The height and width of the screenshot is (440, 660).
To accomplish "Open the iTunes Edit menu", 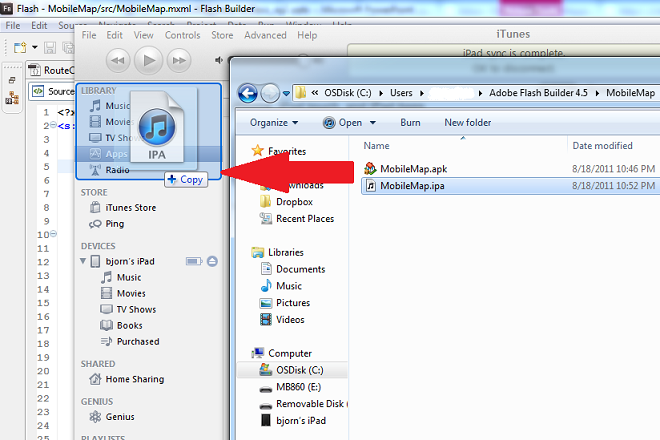I will (x=114, y=35).
